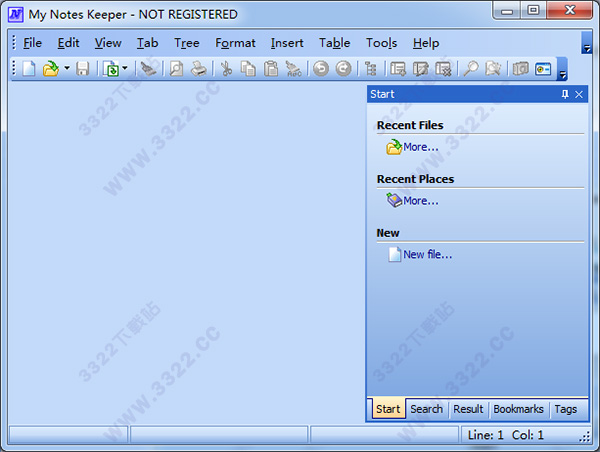Click the blank page icon under New
This screenshot has width=600, height=452.
point(395,254)
